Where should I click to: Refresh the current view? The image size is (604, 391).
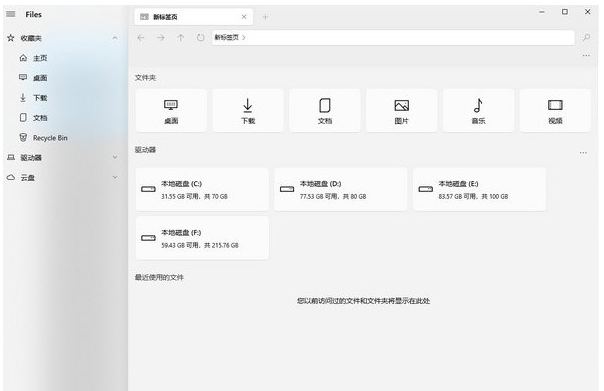[201, 37]
